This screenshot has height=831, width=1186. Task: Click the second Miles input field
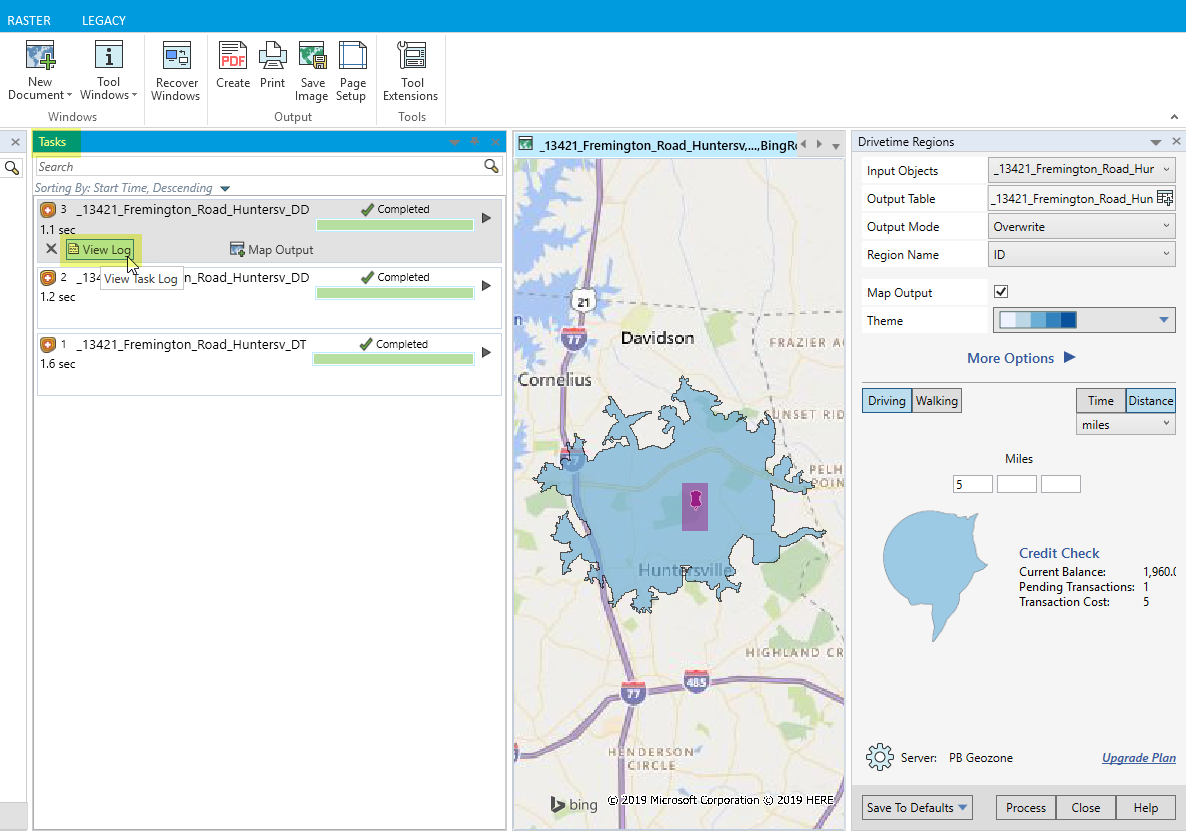tap(1017, 484)
